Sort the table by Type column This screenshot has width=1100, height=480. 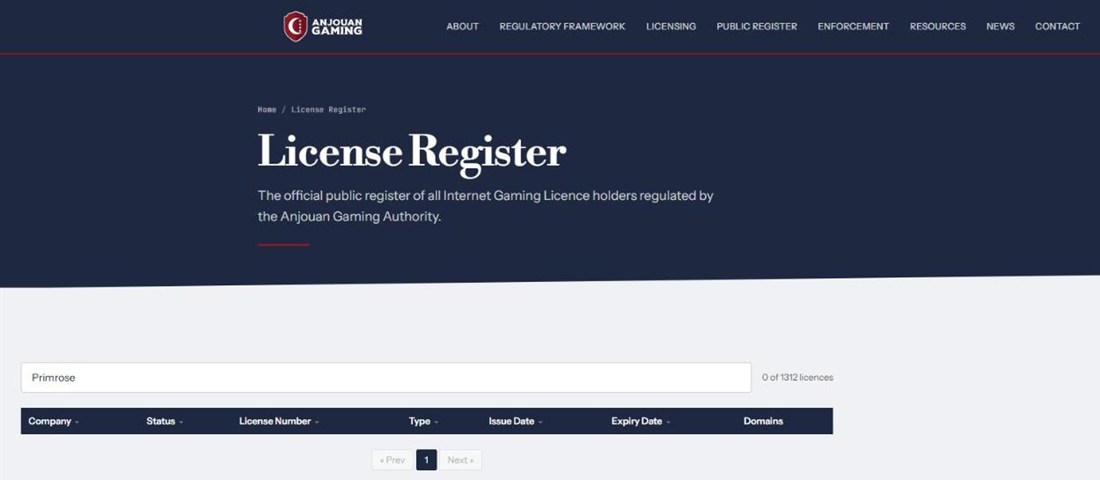[x=424, y=421]
